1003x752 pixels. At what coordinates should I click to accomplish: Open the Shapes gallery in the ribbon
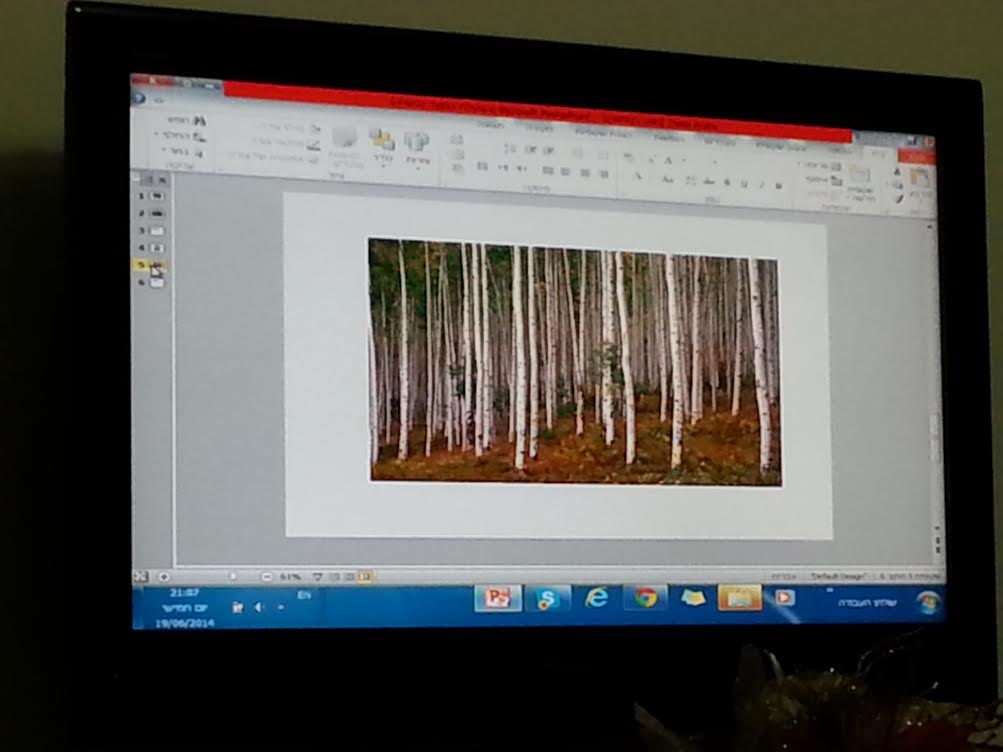415,143
